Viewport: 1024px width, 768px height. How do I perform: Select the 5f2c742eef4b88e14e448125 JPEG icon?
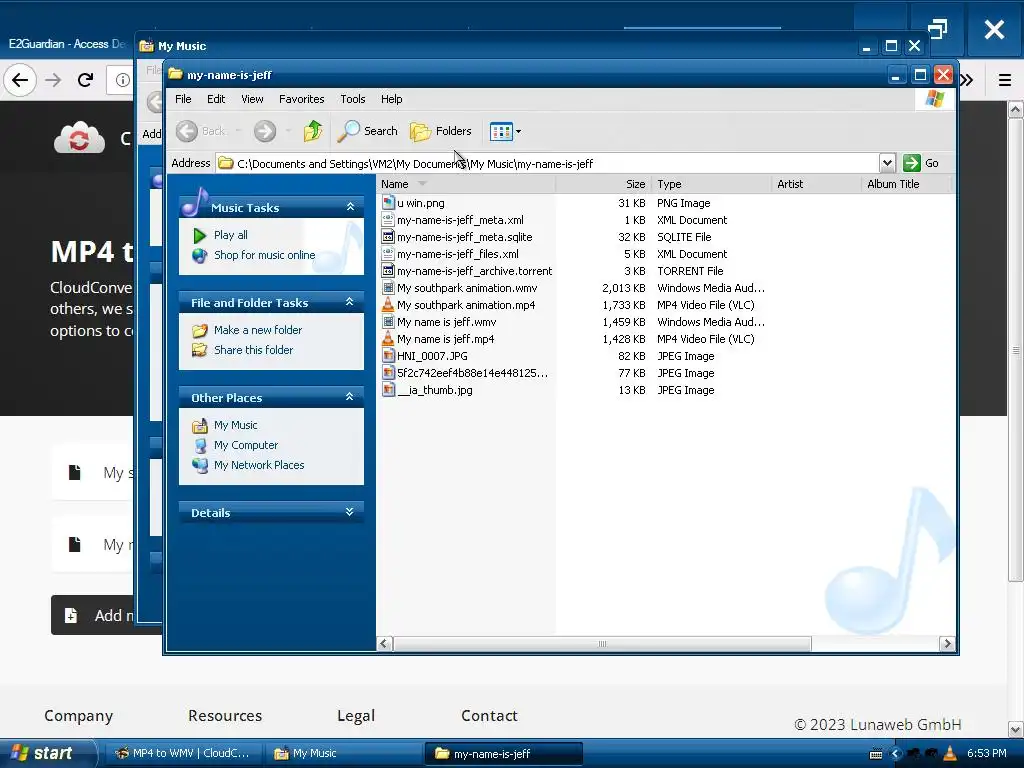388,373
